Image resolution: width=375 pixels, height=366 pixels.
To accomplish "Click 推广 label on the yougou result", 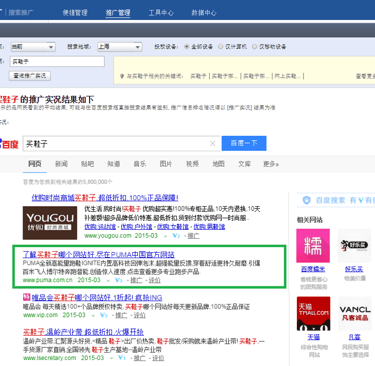I will pos(193,236).
